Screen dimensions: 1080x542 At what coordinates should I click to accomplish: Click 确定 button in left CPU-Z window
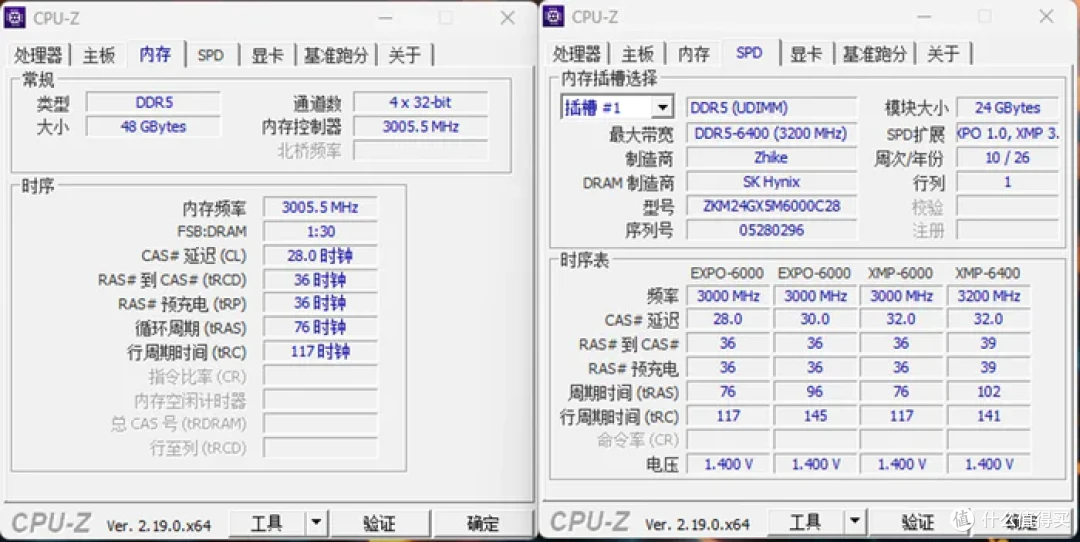[x=483, y=523]
